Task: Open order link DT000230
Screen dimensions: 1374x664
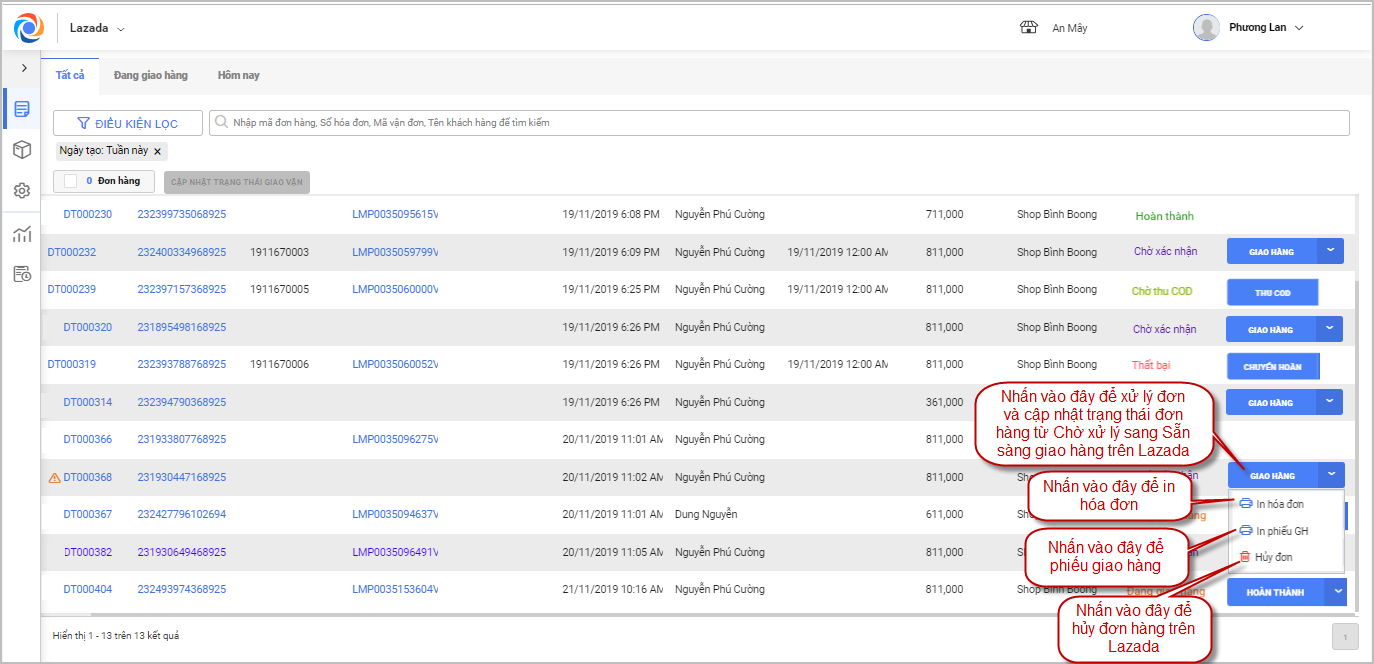Action: click(88, 214)
